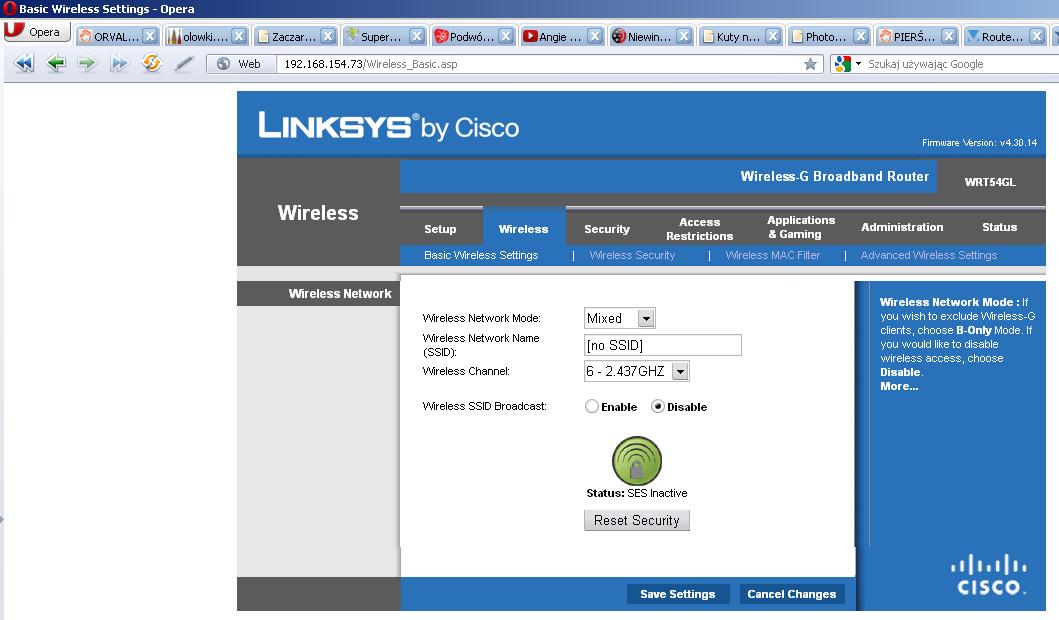1059x620 pixels.
Task: Go to Wireless MAC Filter subtab
Action: (773, 255)
